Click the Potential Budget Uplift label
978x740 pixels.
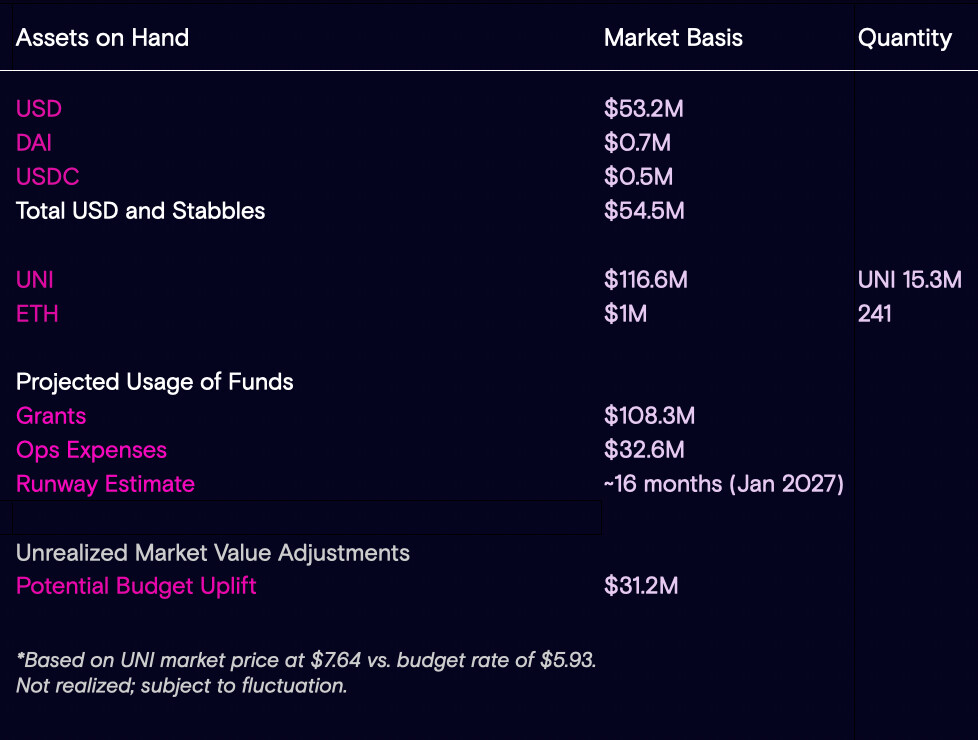click(136, 586)
